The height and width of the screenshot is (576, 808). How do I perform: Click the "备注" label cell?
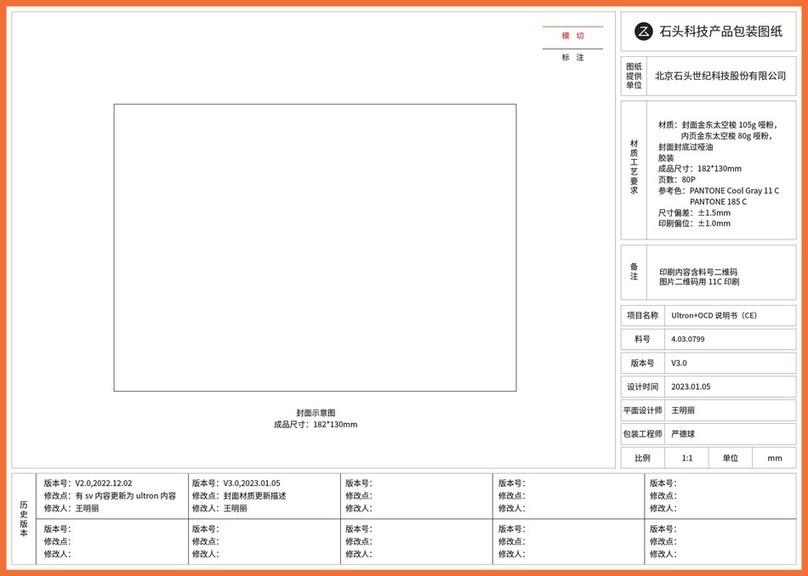(x=634, y=272)
